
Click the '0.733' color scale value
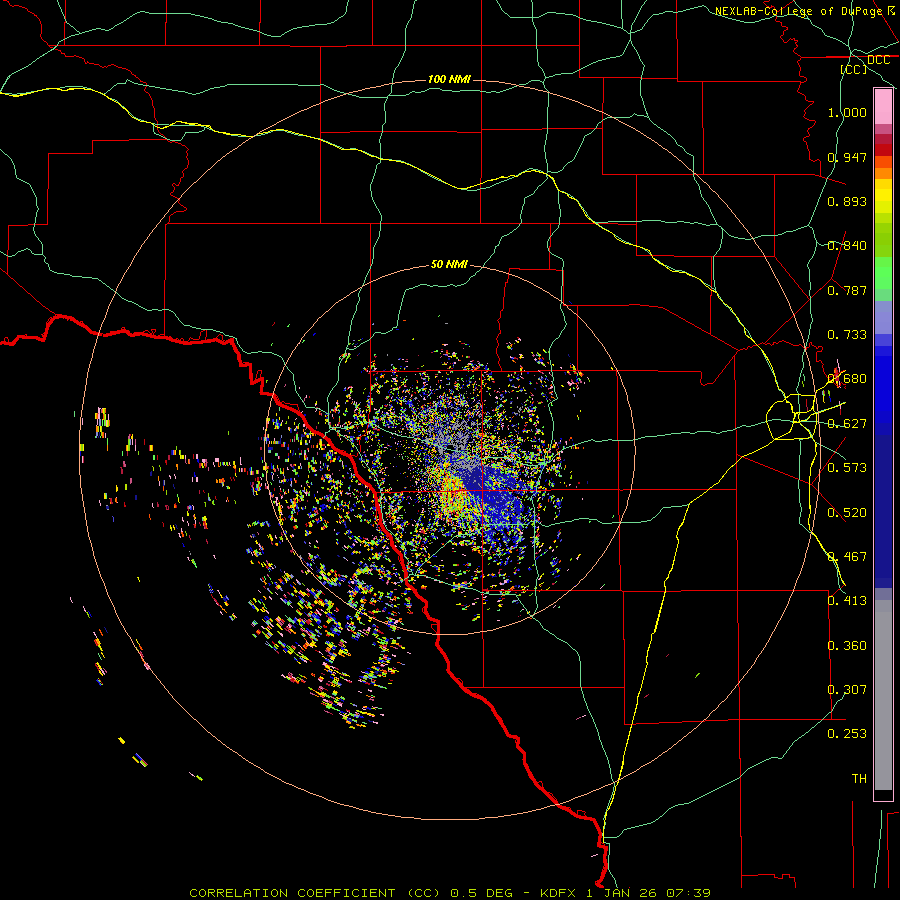tap(847, 335)
